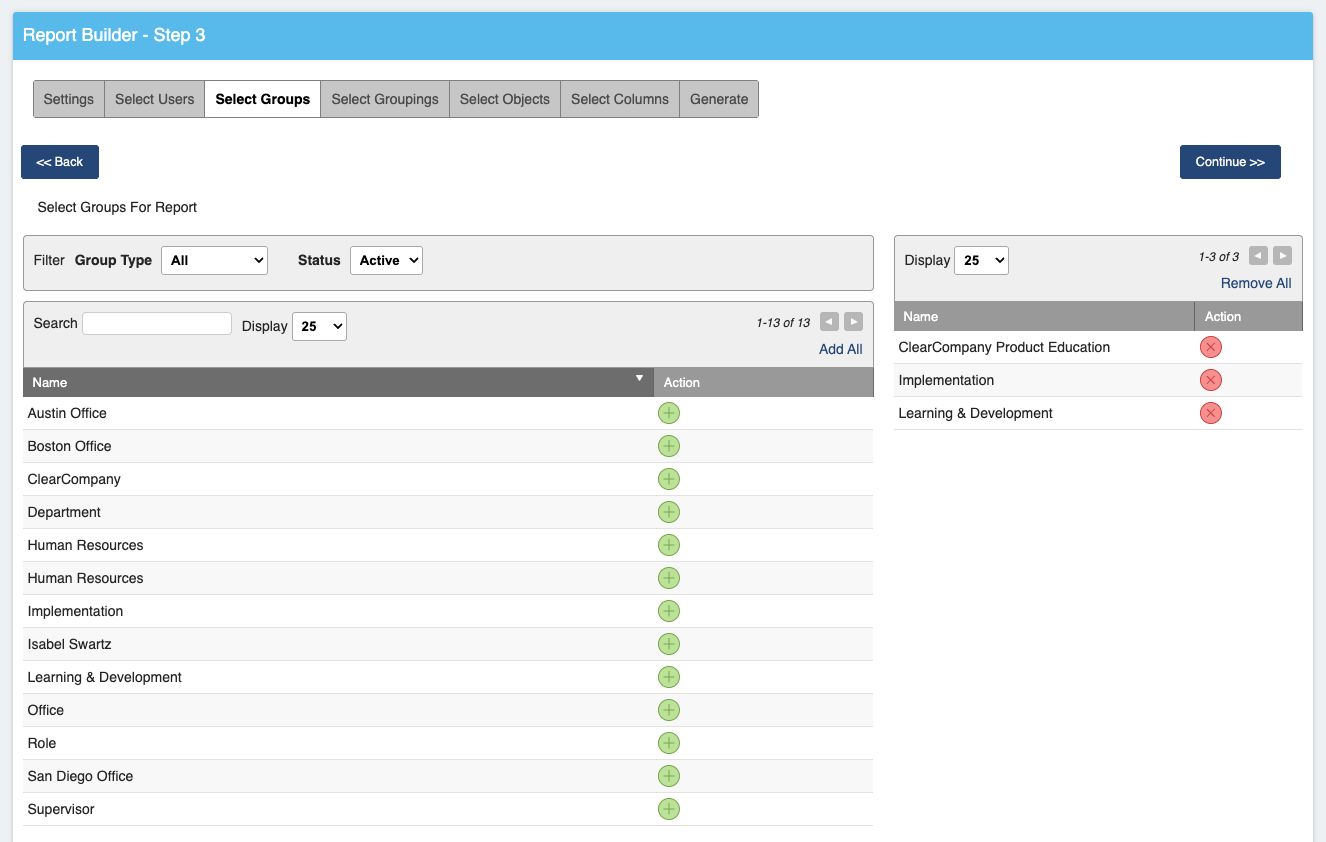Open the Select Objects tab
Image resolution: width=1326 pixels, height=842 pixels.
(505, 99)
